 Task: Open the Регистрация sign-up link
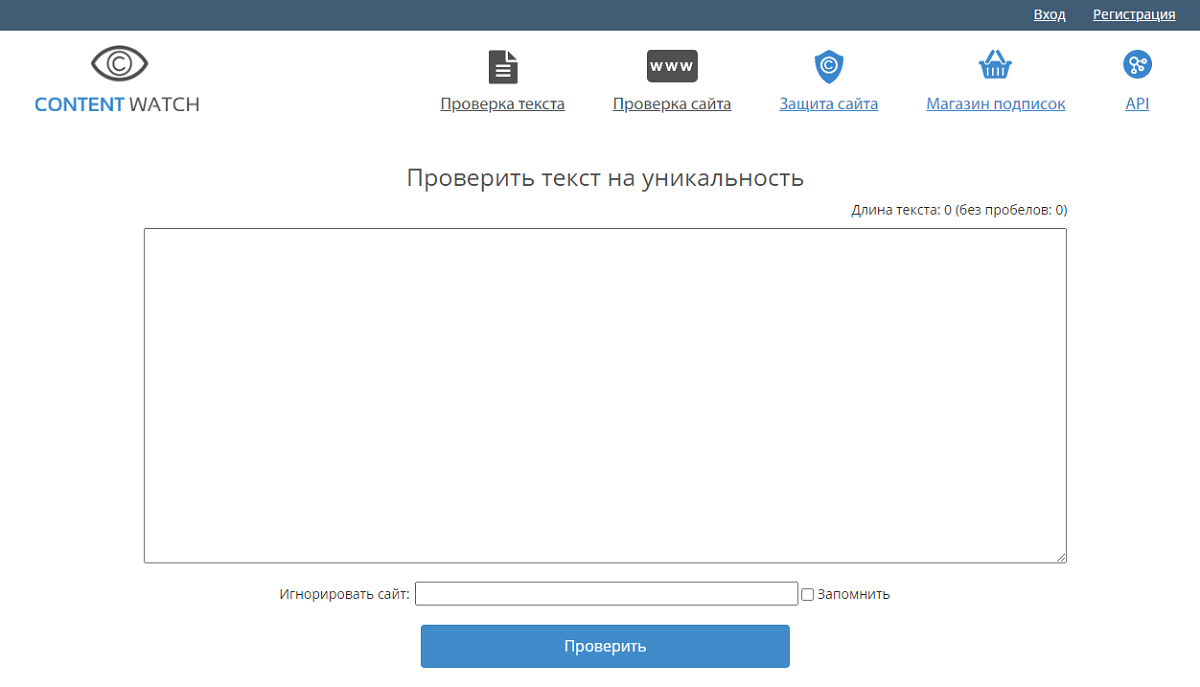click(x=1133, y=15)
